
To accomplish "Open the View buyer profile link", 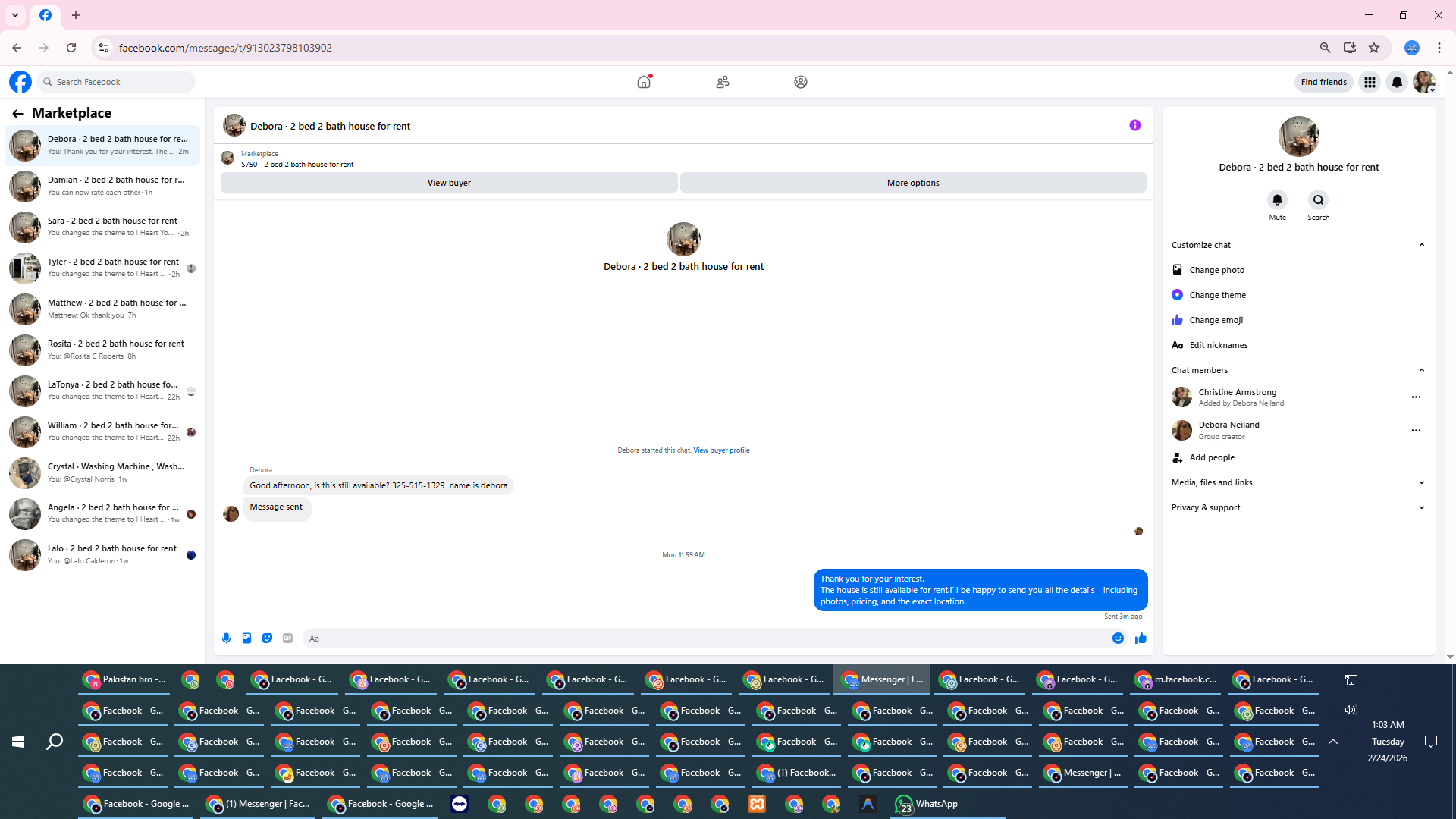I will tap(721, 450).
